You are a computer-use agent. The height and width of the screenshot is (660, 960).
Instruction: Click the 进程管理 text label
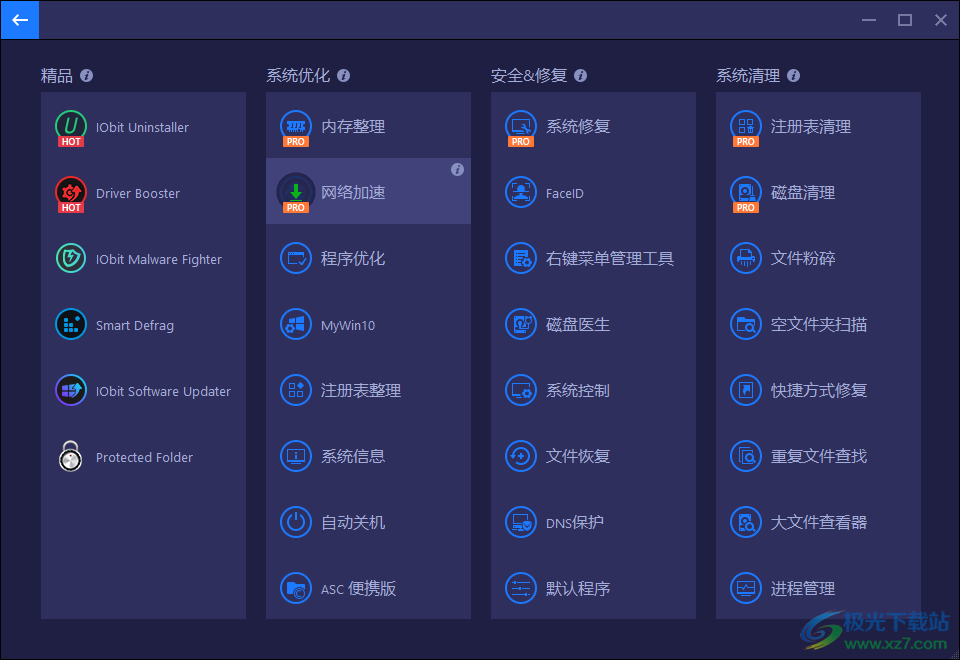(803, 588)
